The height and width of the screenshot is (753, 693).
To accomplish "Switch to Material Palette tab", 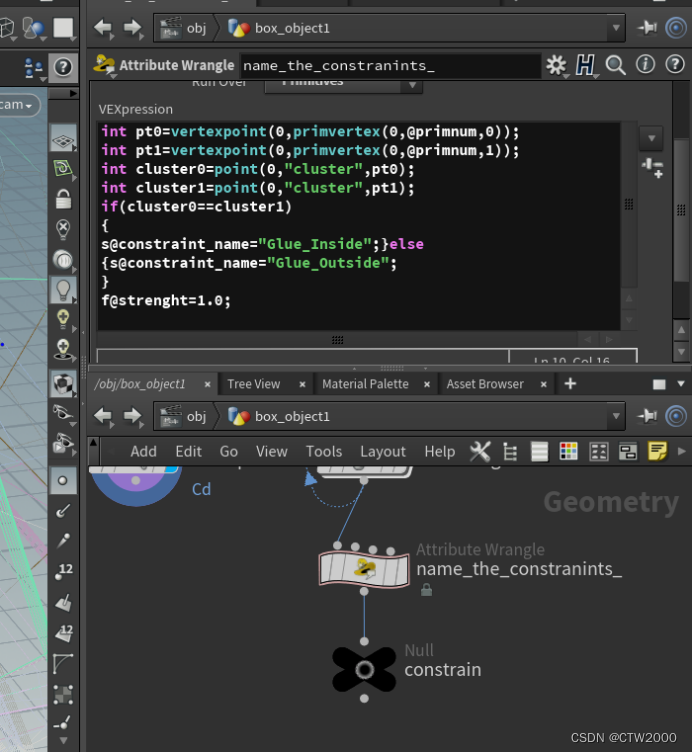I will tap(365, 384).
